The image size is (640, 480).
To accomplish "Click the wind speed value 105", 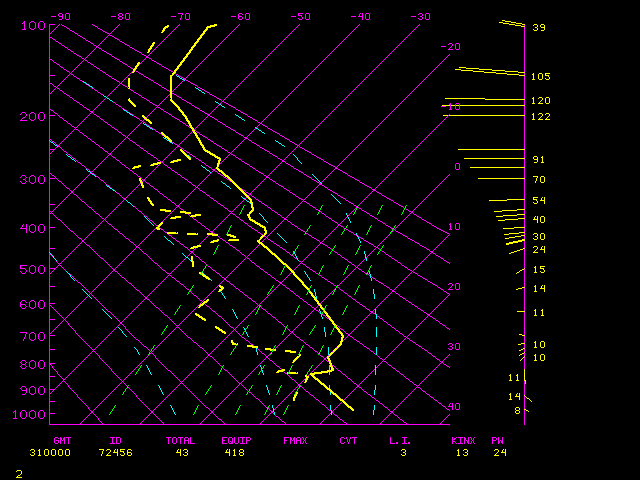I will 541,77.
